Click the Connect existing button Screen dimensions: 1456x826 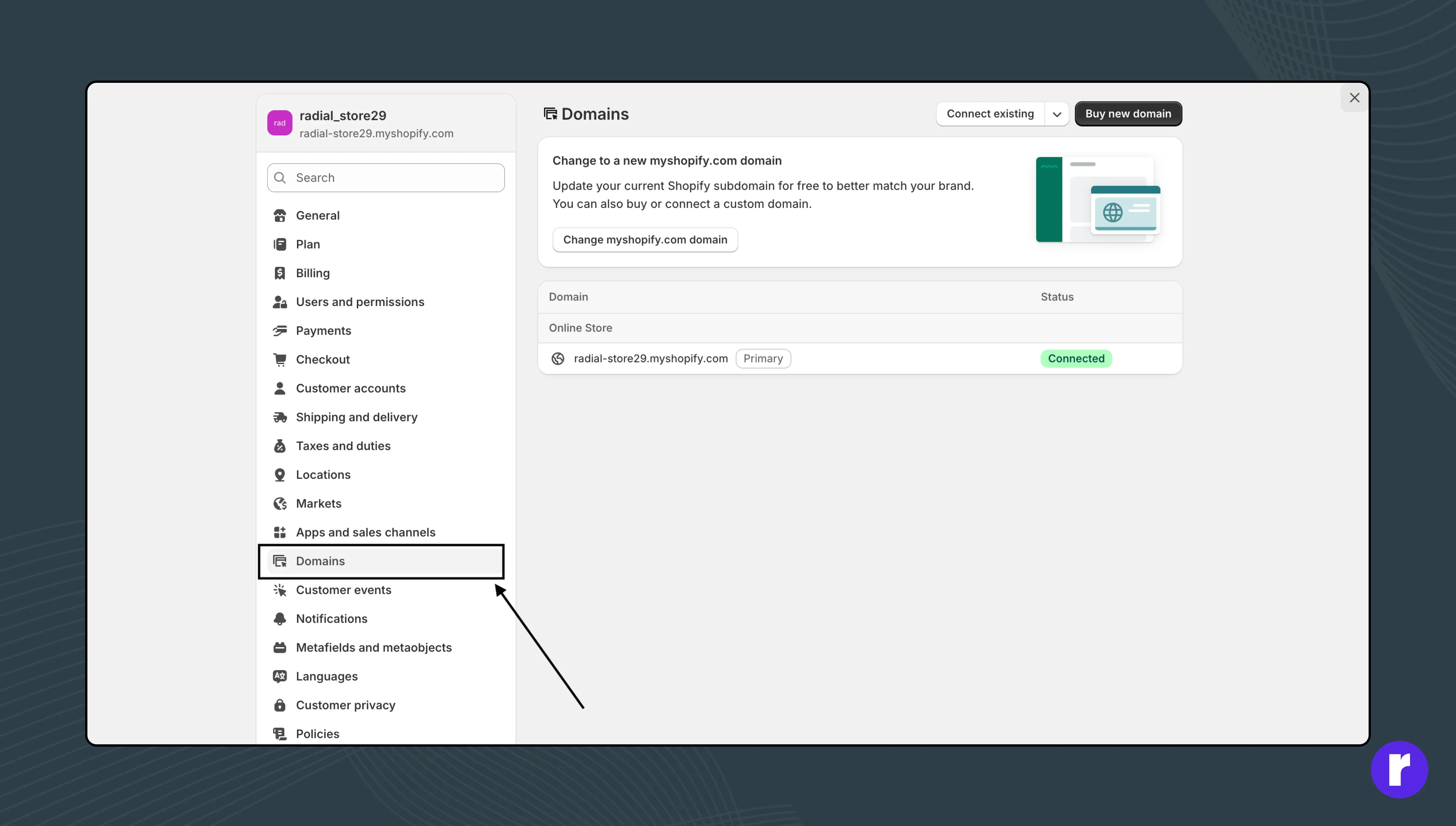pyautogui.click(x=990, y=114)
